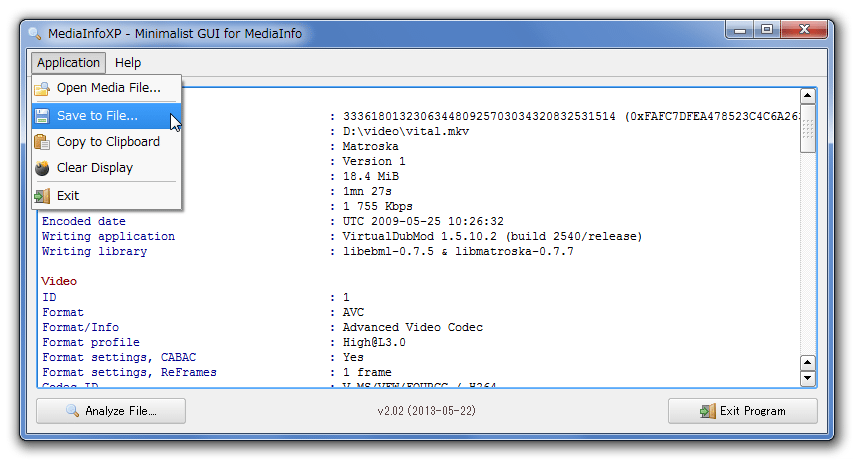Click the 1mn 27s duration value
Image resolution: width=857 pixels, height=463 pixels.
pos(367,191)
